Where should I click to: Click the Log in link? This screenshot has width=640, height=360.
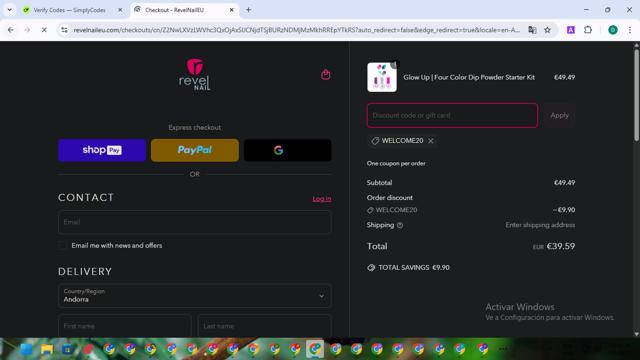[322, 199]
